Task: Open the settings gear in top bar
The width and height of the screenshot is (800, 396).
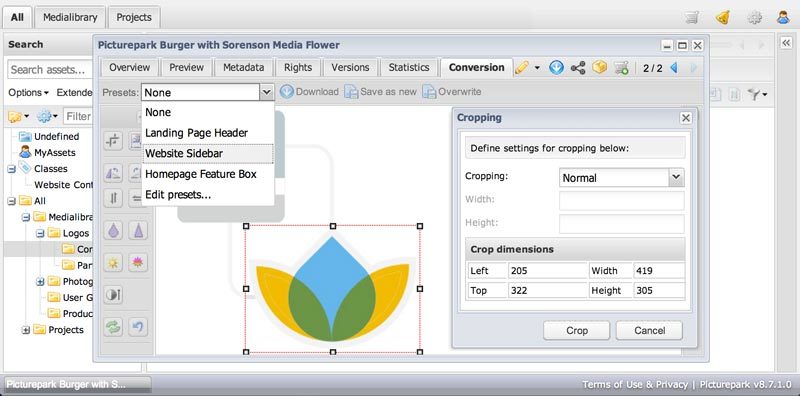Action: (754, 18)
